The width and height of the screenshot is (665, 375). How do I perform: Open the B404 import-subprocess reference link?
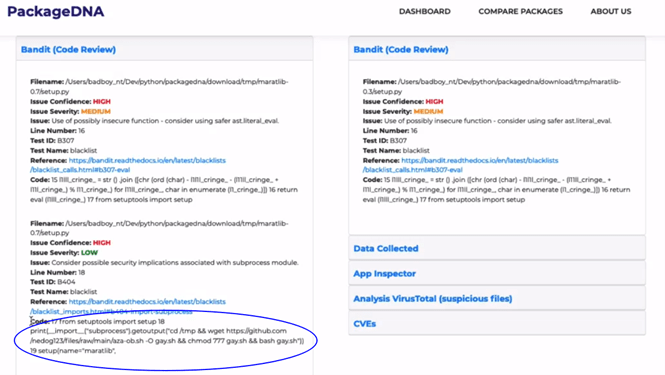[128, 306]
